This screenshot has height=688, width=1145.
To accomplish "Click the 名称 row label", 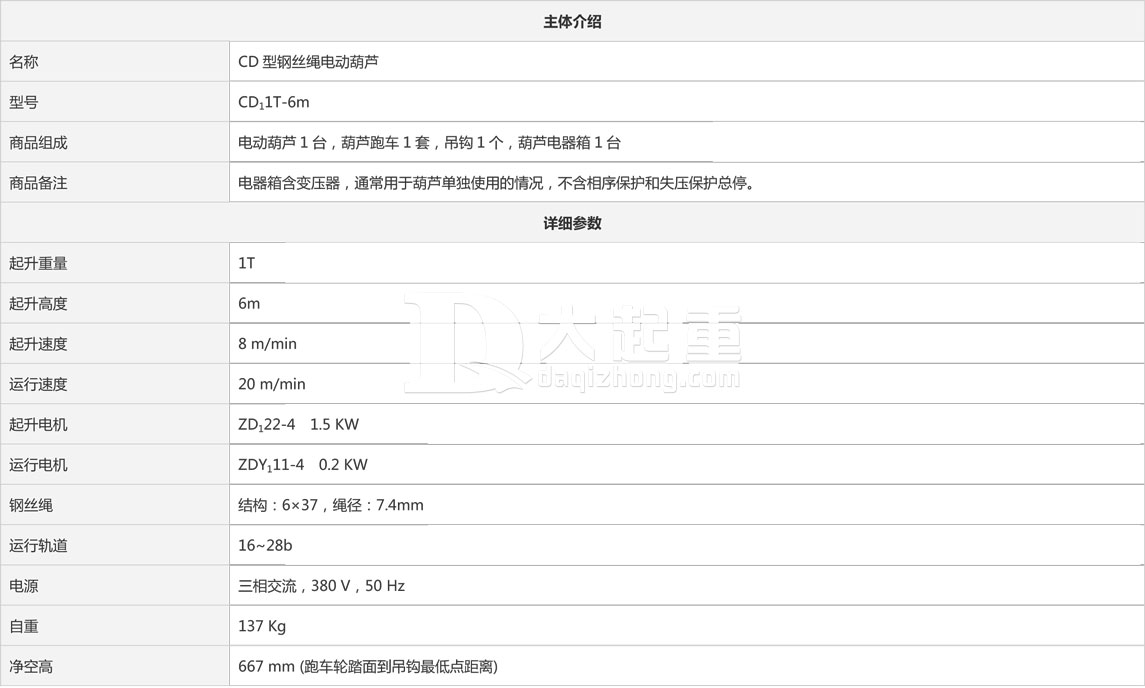I will (x=23, y=62).
